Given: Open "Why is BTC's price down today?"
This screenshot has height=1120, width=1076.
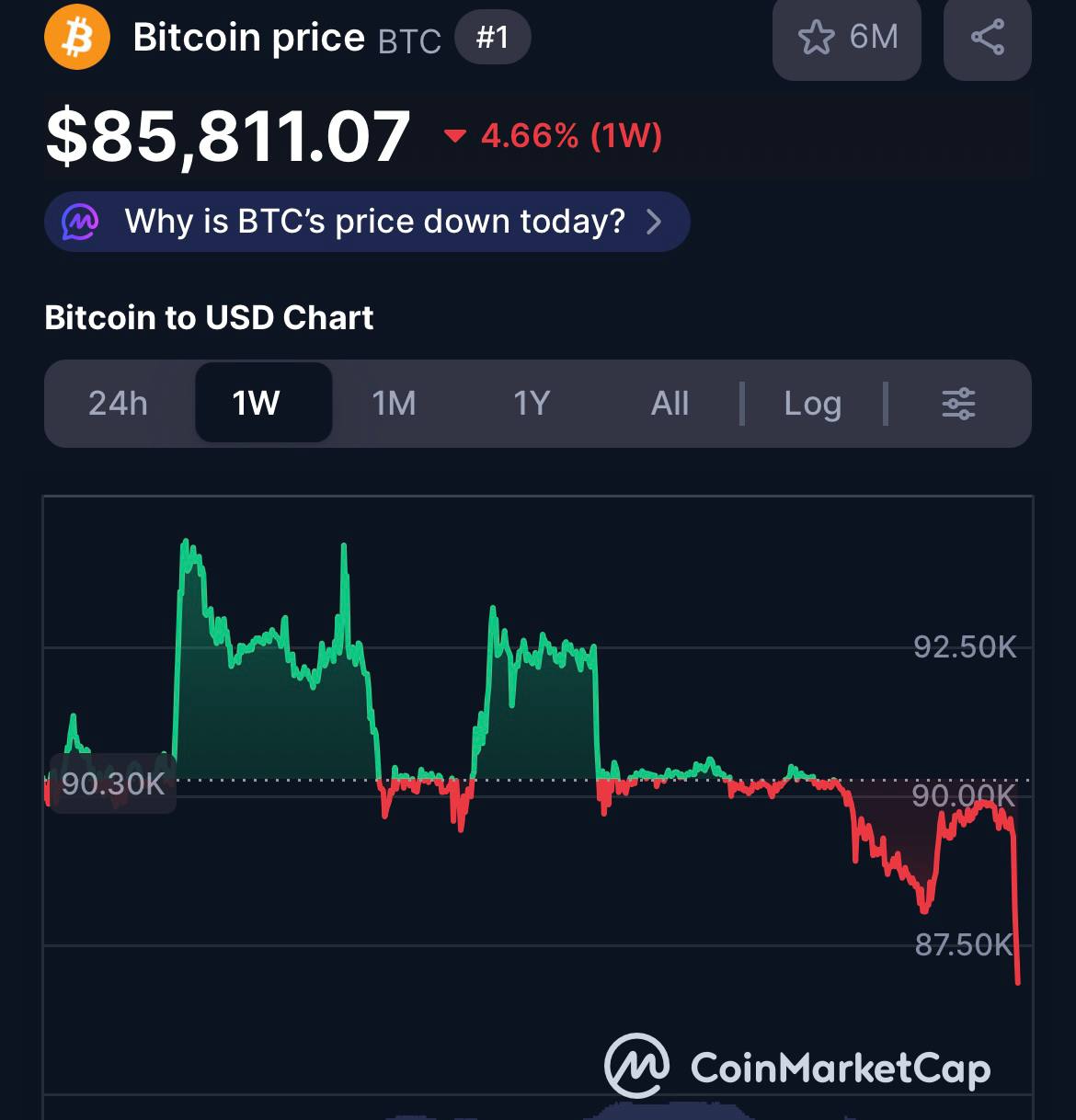Looking at the screenshot, I should [374, 222].
